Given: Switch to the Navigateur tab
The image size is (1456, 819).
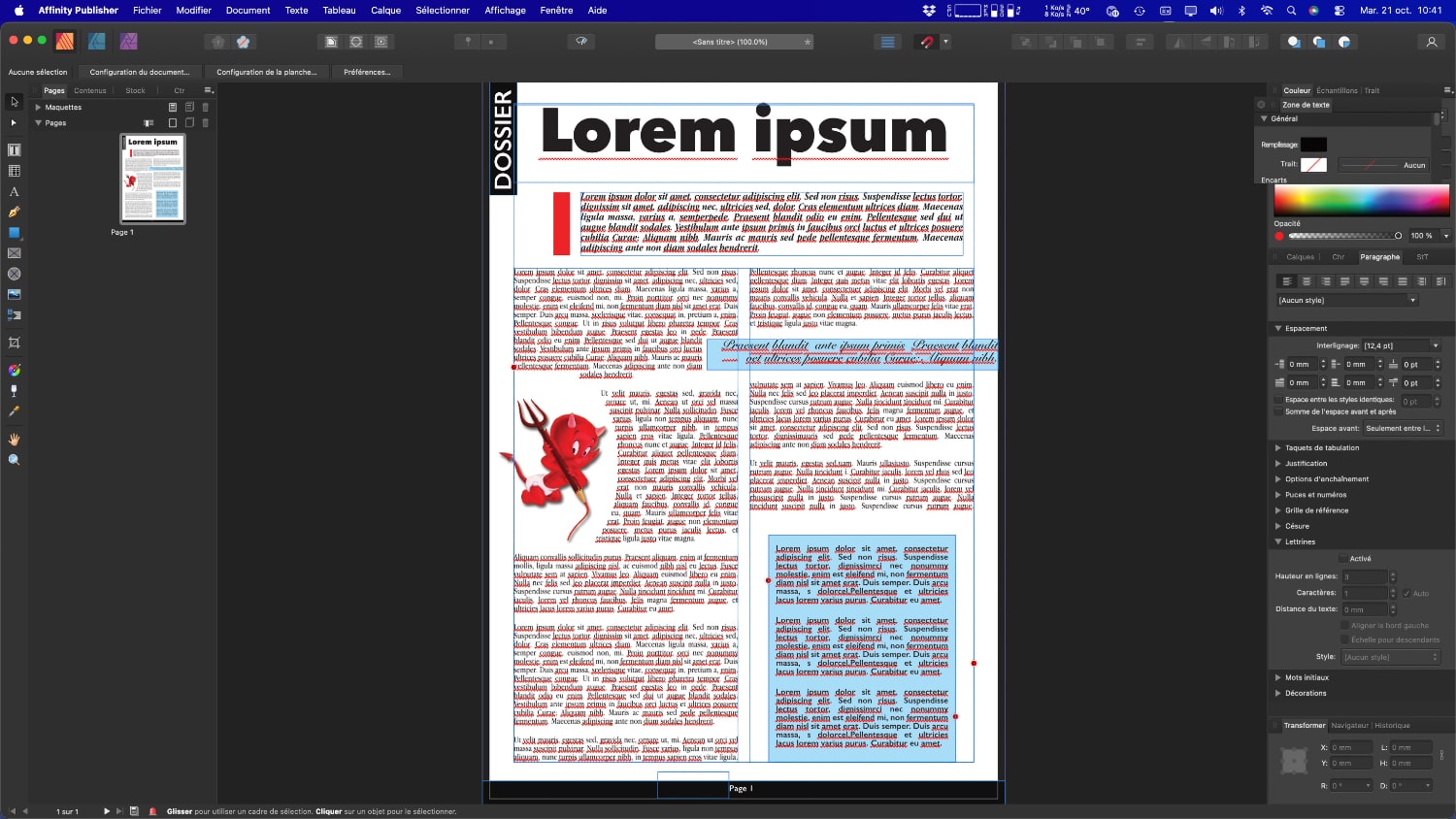Looking at the screenshot, I should (x=1349, y=726).
